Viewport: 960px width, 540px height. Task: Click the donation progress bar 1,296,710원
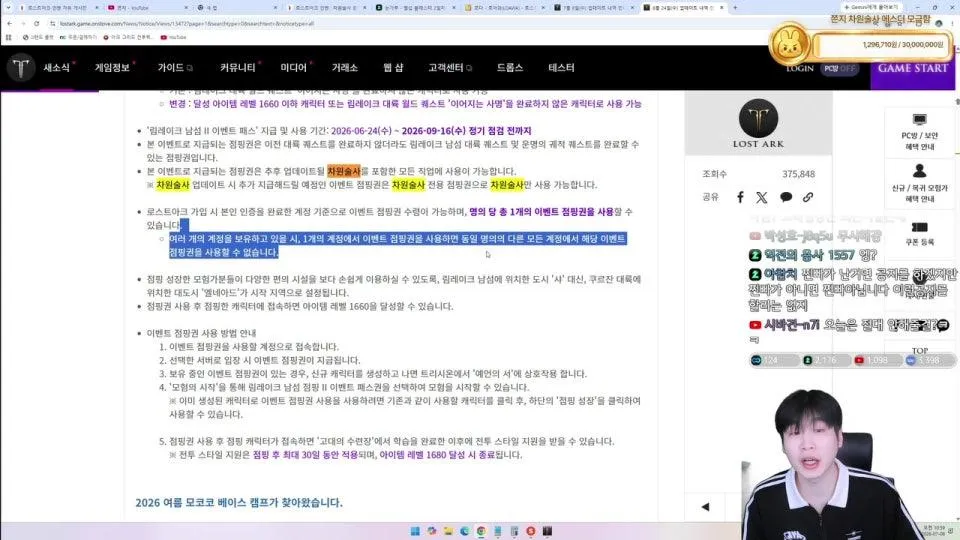882,45
